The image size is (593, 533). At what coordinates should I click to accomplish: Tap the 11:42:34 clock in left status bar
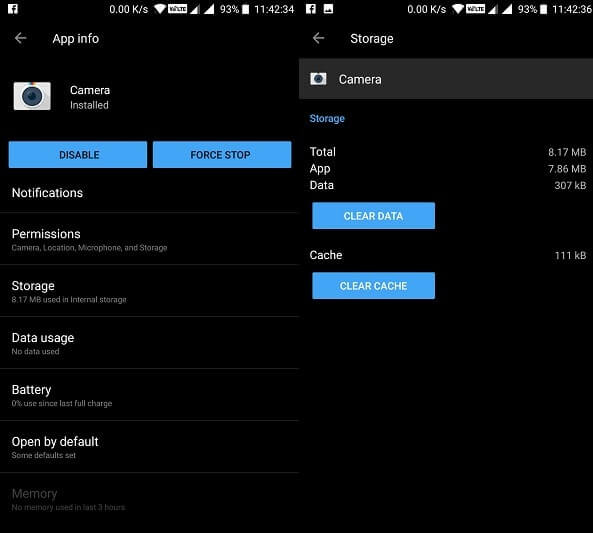point(274,9)
